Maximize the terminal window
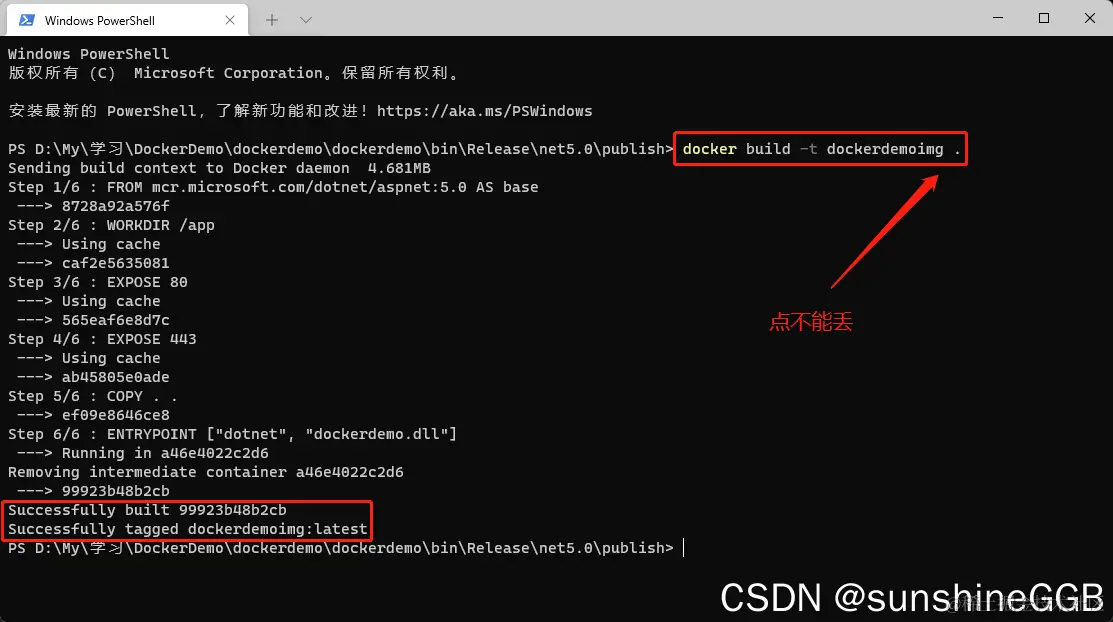Screen dimensions: 1113x622 point(1043,18)
